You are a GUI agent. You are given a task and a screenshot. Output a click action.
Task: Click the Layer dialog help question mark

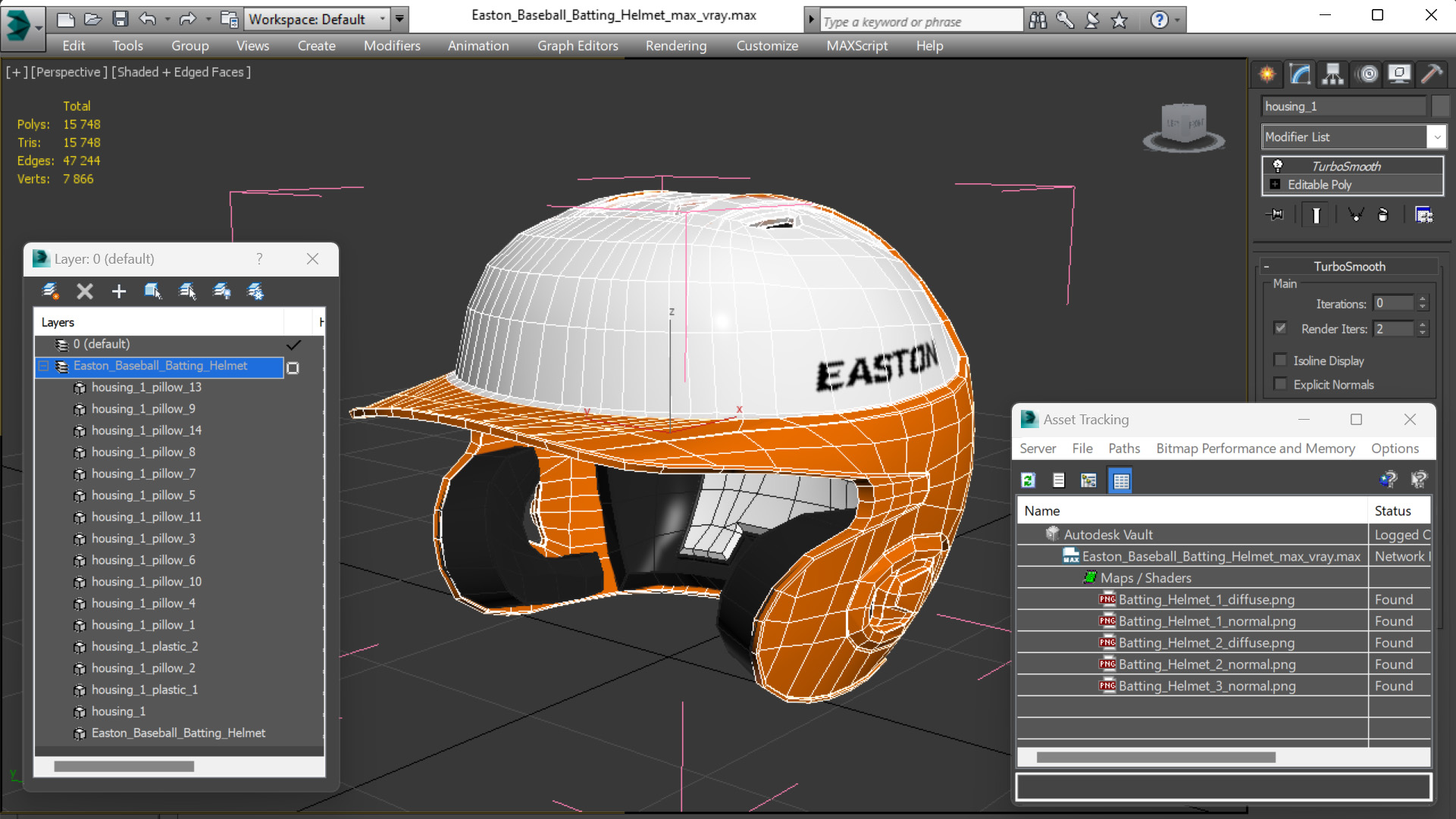pyautogui.click(x=259, y=258)
